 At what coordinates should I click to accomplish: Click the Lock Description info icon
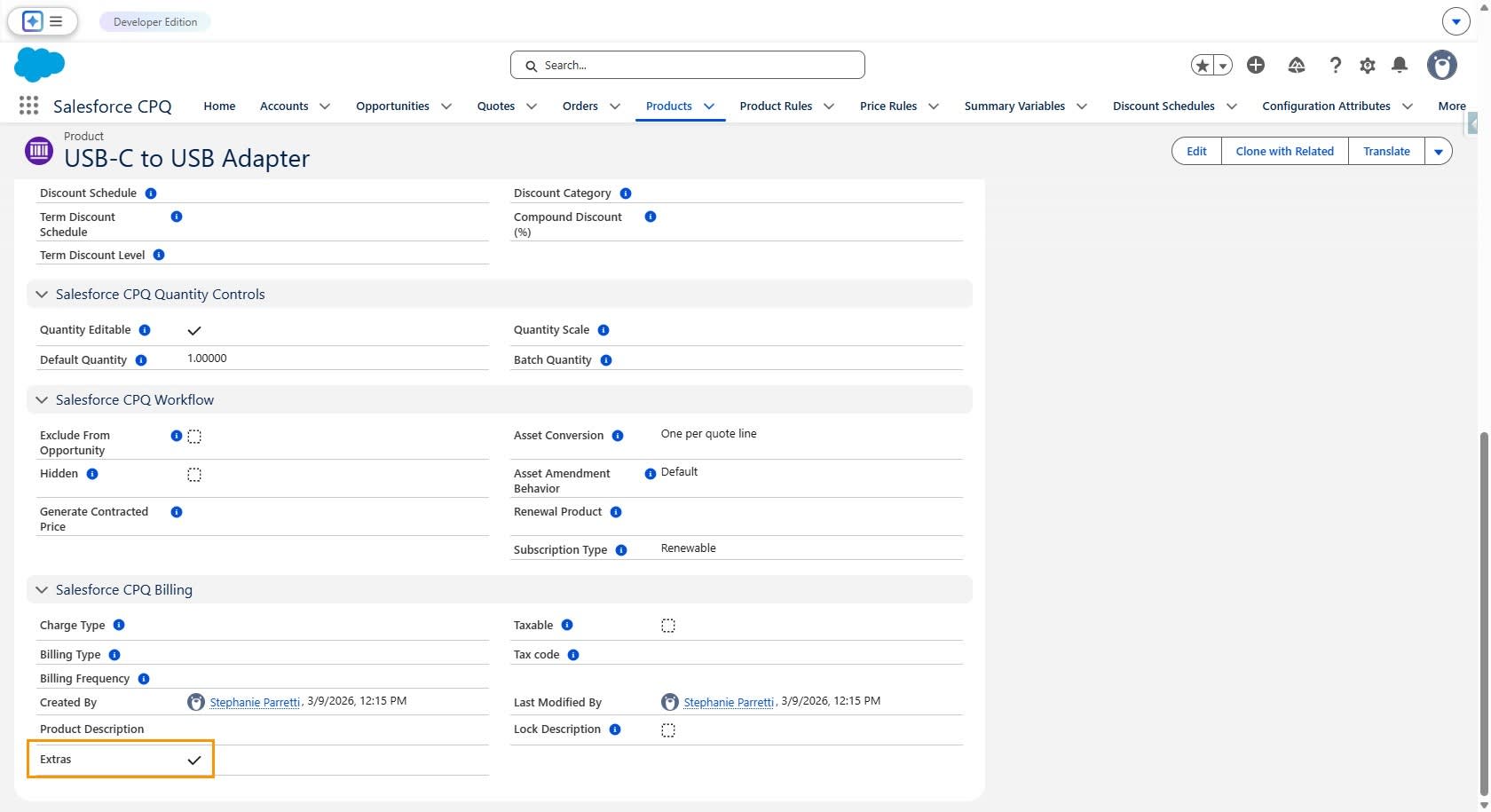click(x=615, y=729)
